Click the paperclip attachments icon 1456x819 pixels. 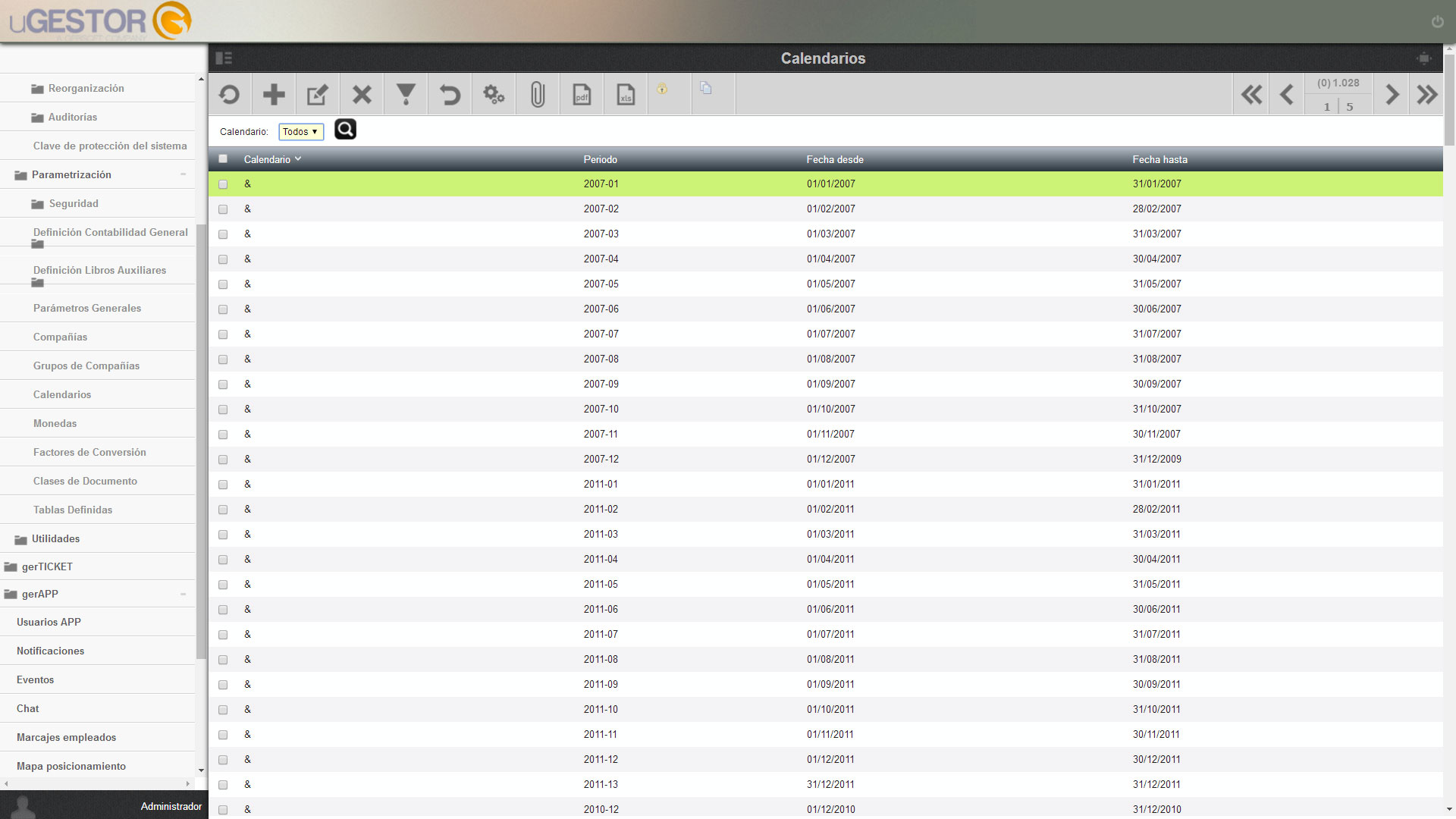[x=538, y=95]
